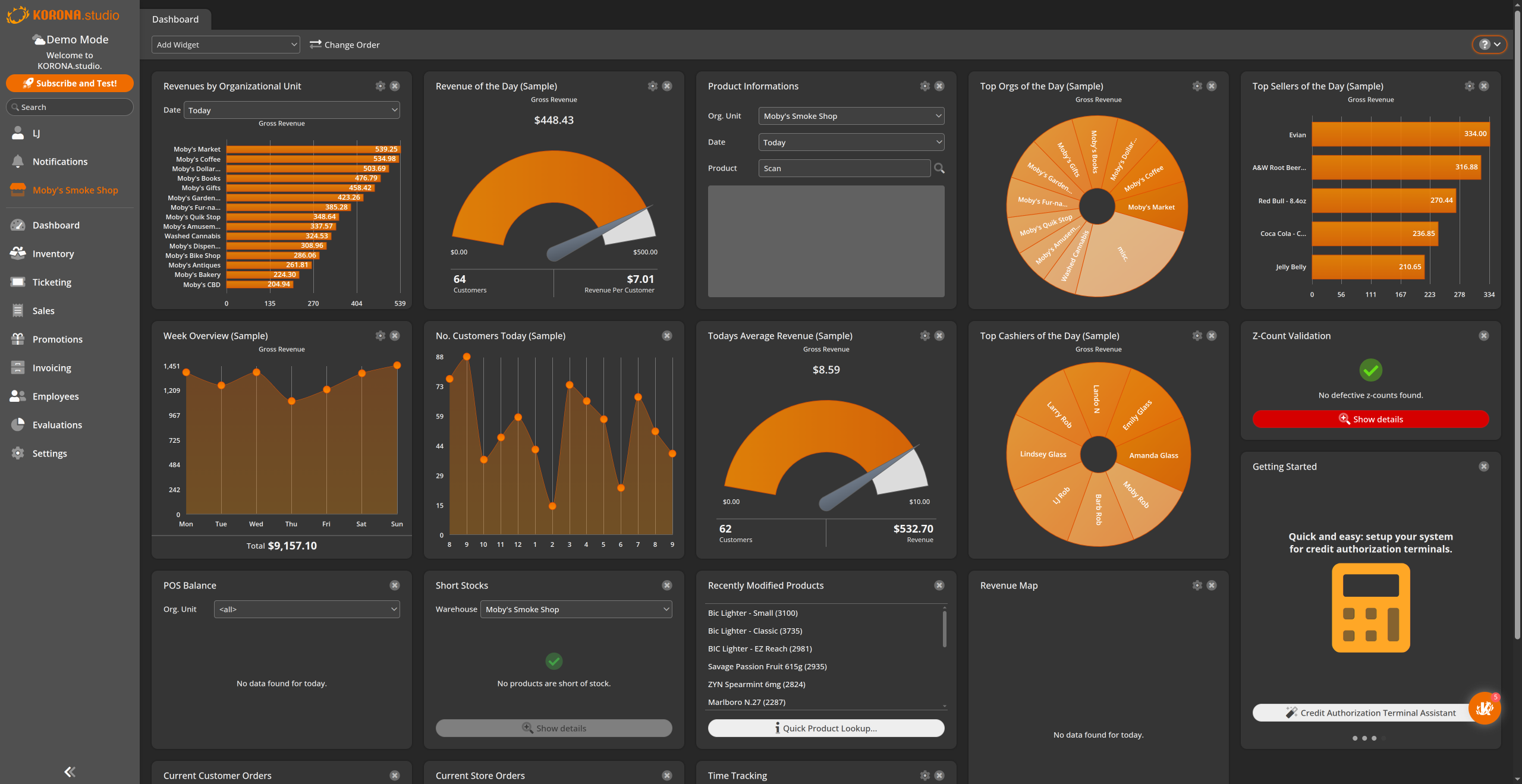
Task: Open settings gear for Top Orgs of the Day widget
Action: coord(1197,86)
